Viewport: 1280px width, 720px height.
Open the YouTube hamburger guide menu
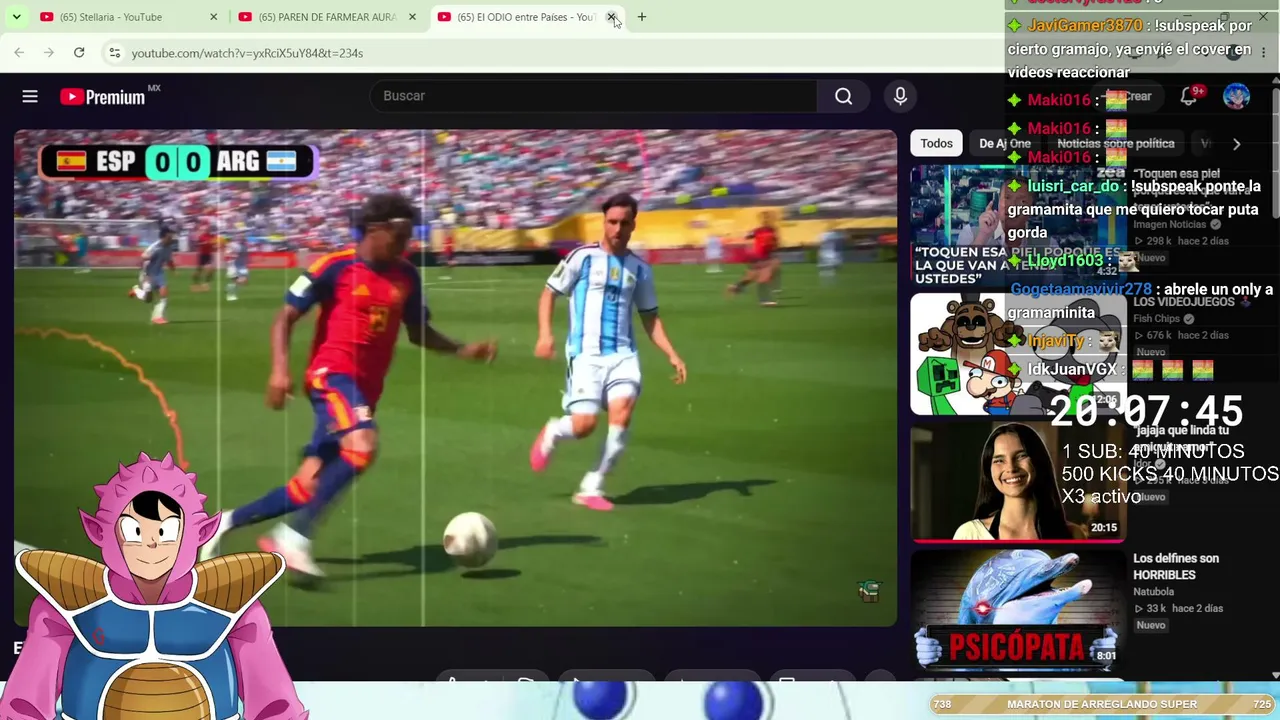pyautogui.click(x=30, y=96)
